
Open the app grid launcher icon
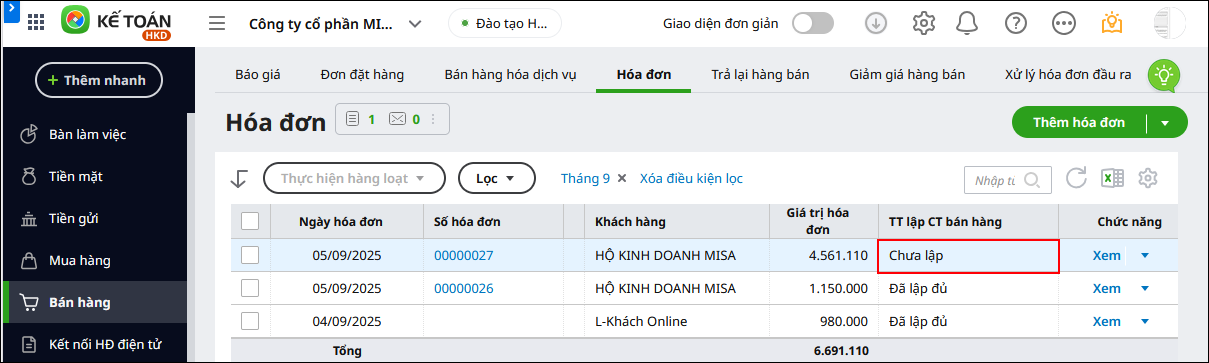[x=36, y=23]
